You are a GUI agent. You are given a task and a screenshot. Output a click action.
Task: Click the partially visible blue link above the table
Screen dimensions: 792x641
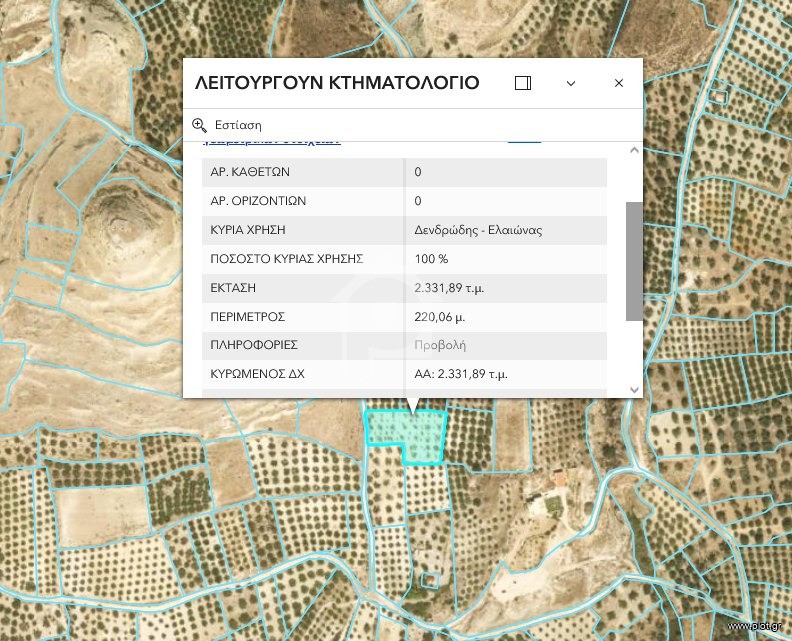point(271,141)
